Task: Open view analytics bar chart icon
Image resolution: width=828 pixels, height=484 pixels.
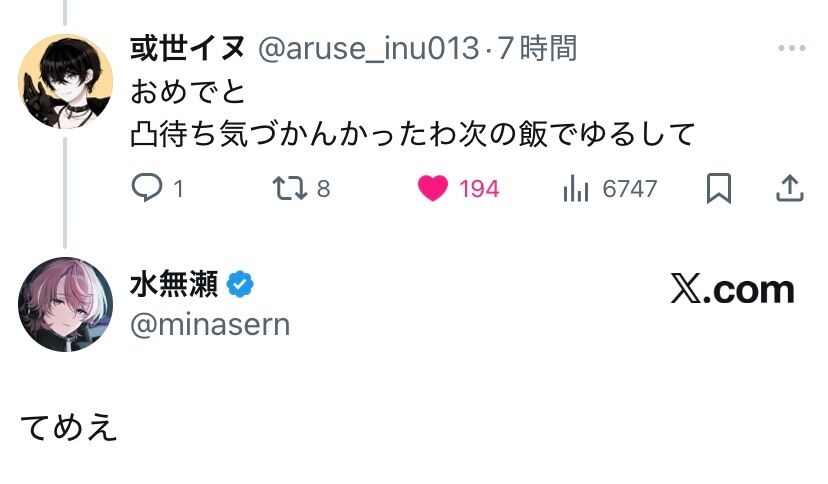Action: pos(576,188)
